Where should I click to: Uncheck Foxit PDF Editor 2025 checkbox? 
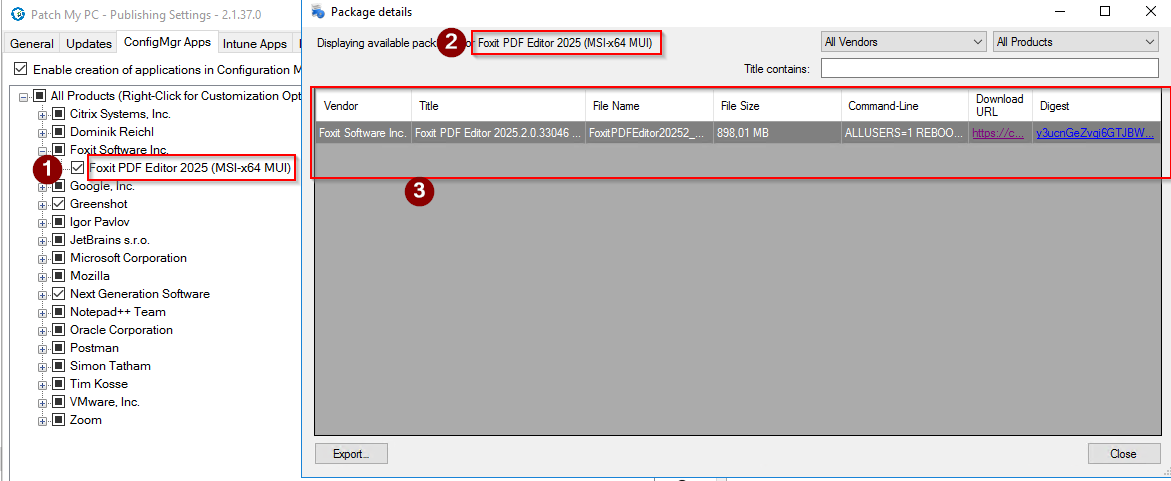pos(77,168)
